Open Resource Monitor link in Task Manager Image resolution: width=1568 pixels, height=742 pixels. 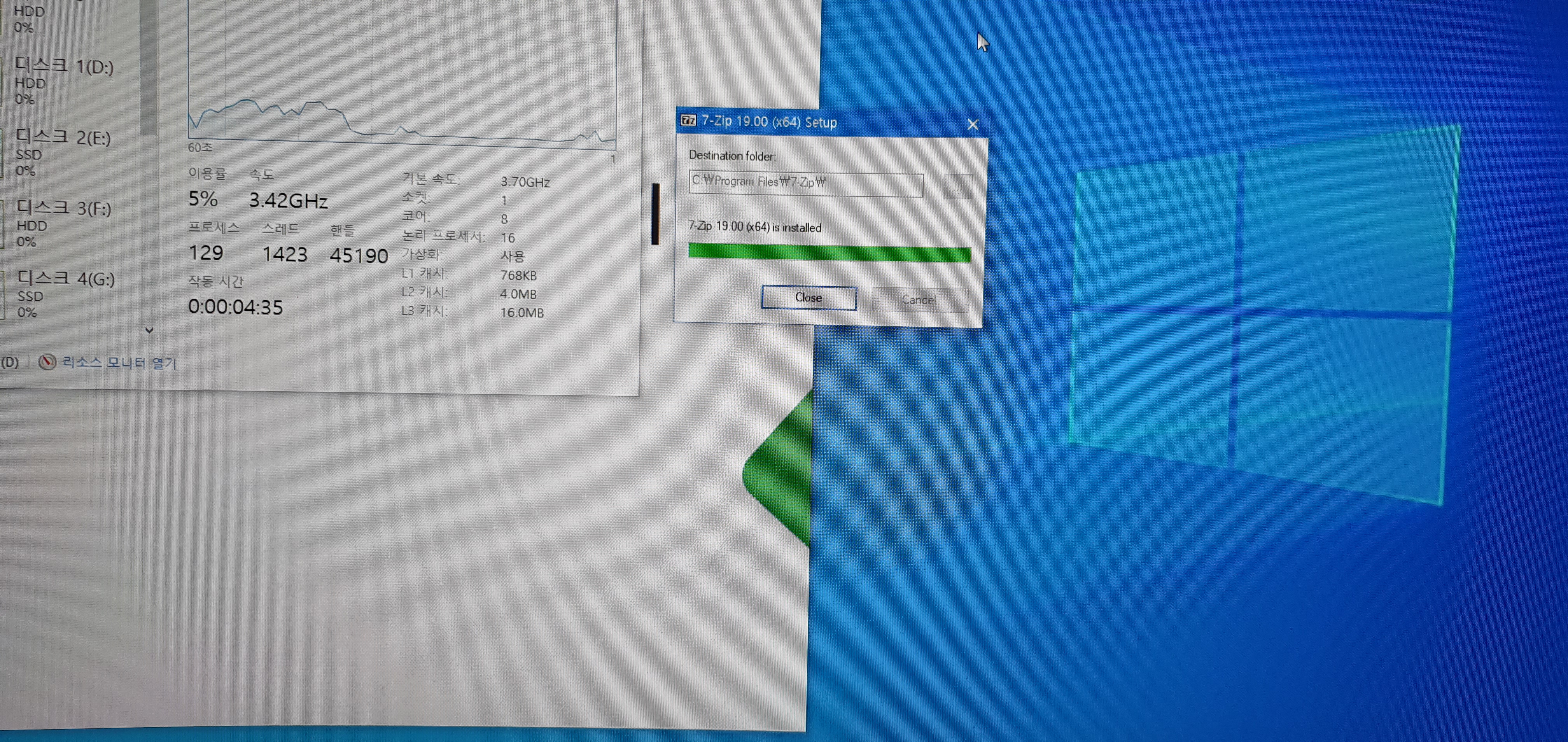(119, 363)
